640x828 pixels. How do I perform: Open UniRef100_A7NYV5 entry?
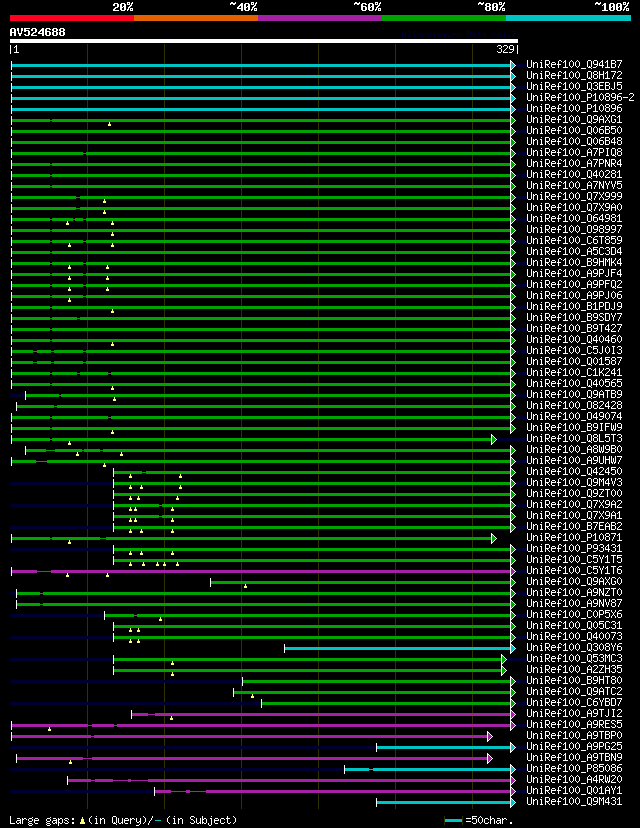[x=574, y=186]
